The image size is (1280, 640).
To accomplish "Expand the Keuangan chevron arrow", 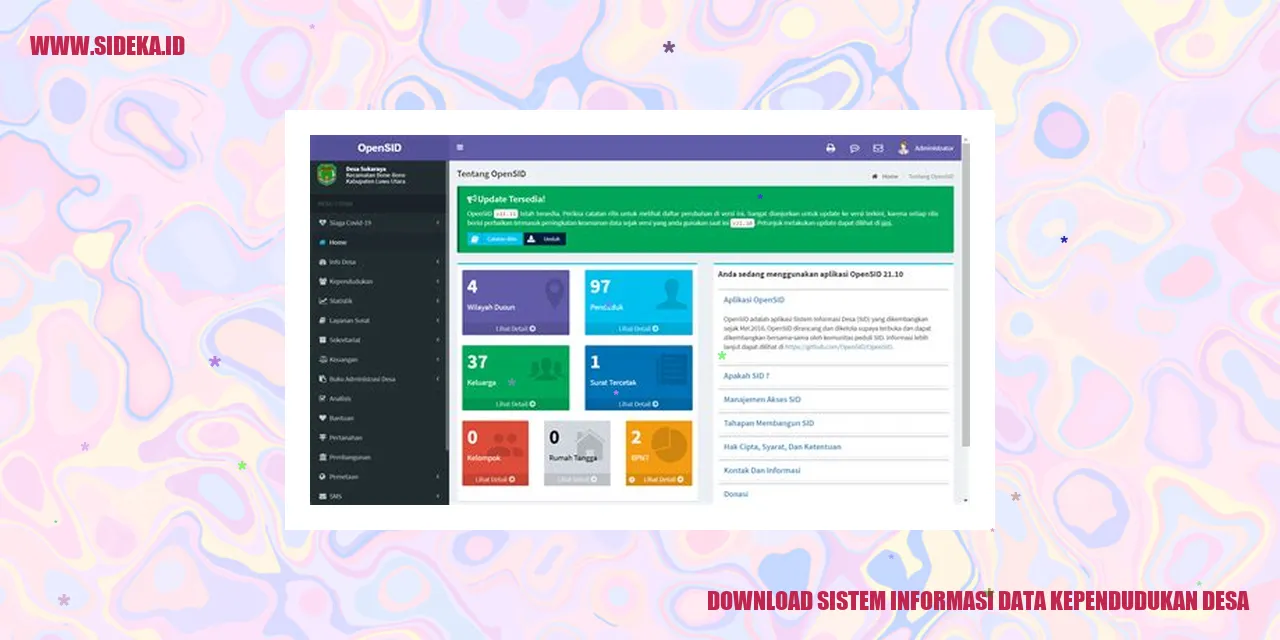I will (x=438, y=359).
